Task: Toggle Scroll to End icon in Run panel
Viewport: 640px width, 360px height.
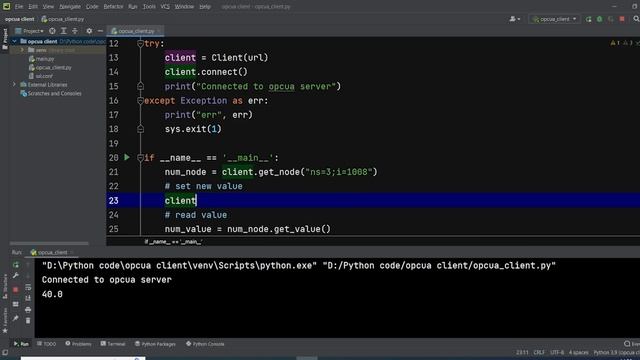Action: [x=28, y=298]
